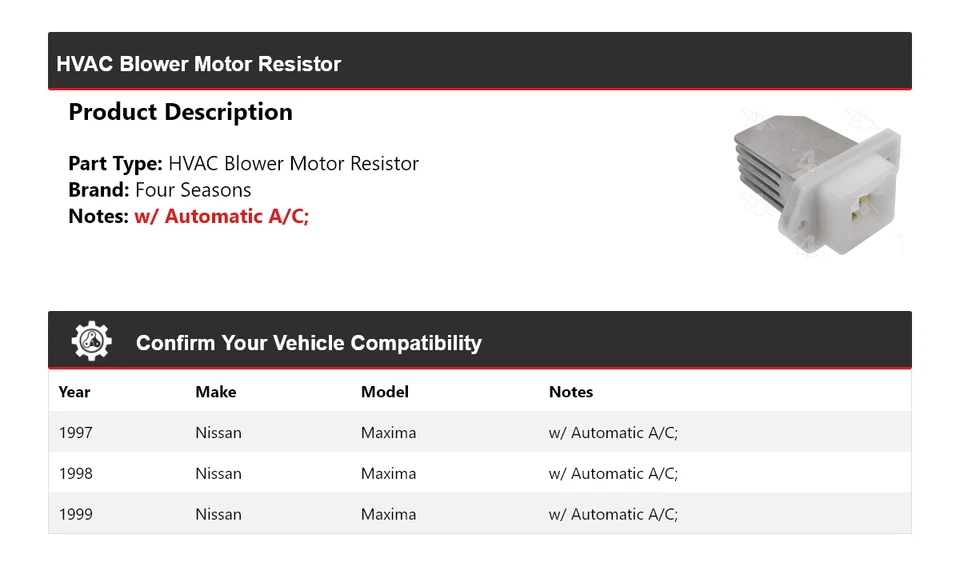This screenshot has height=566, width=960.
Task: Select the Product Description heading
Action: point(180,112)
